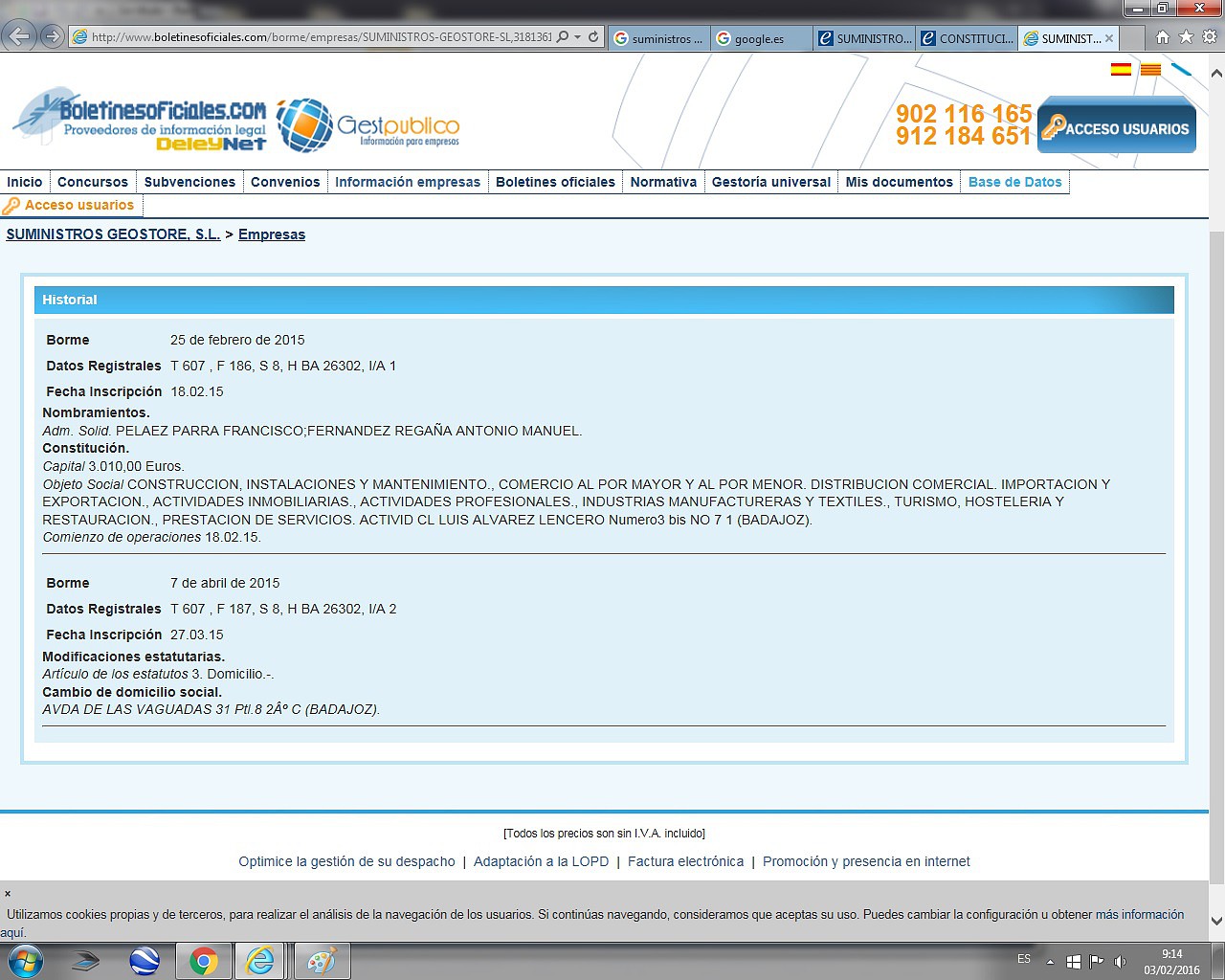Select the Catalan flag language icon

pos(1151,69)
